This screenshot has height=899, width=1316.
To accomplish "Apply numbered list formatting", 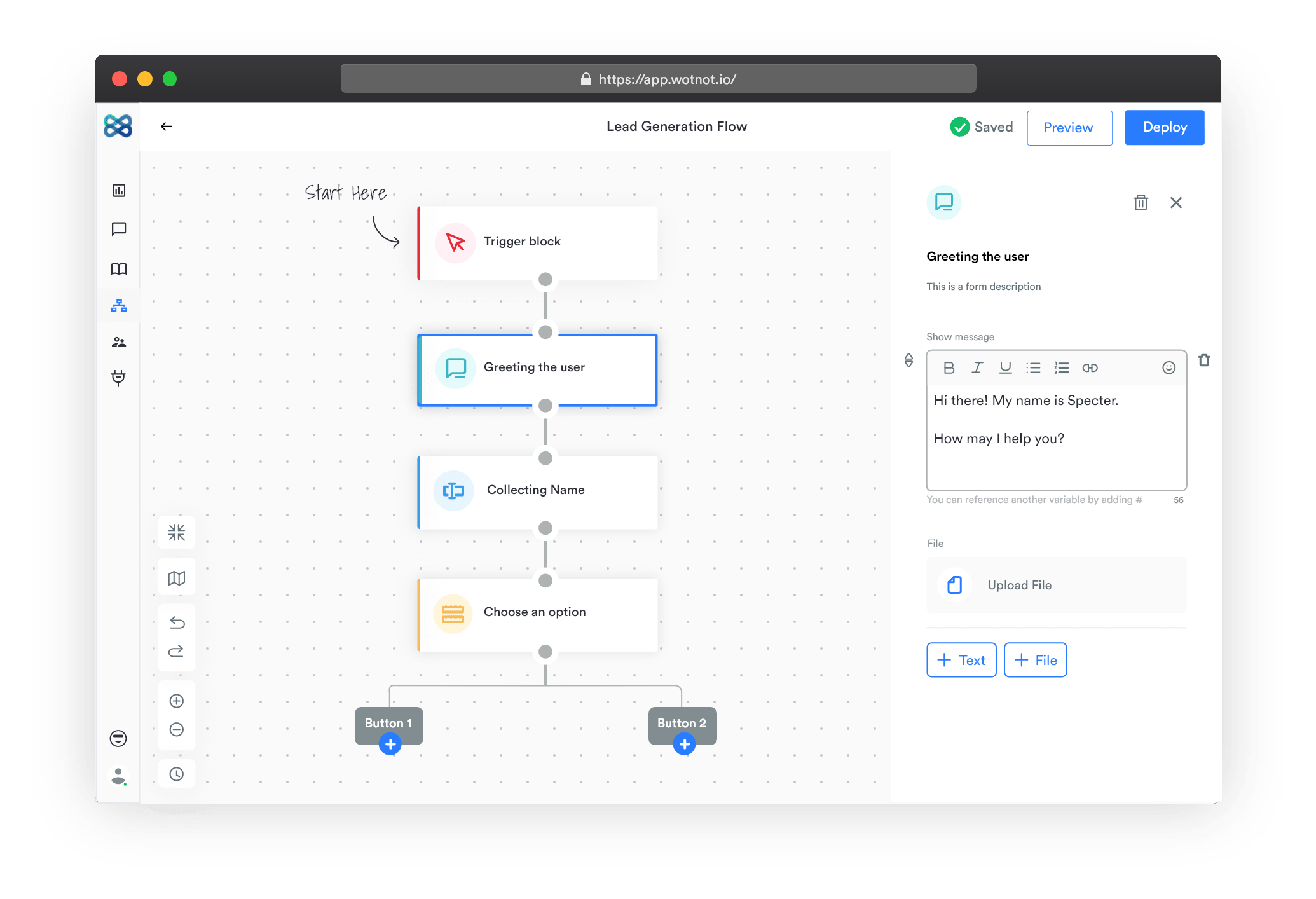I will (x=1062, y=367).
